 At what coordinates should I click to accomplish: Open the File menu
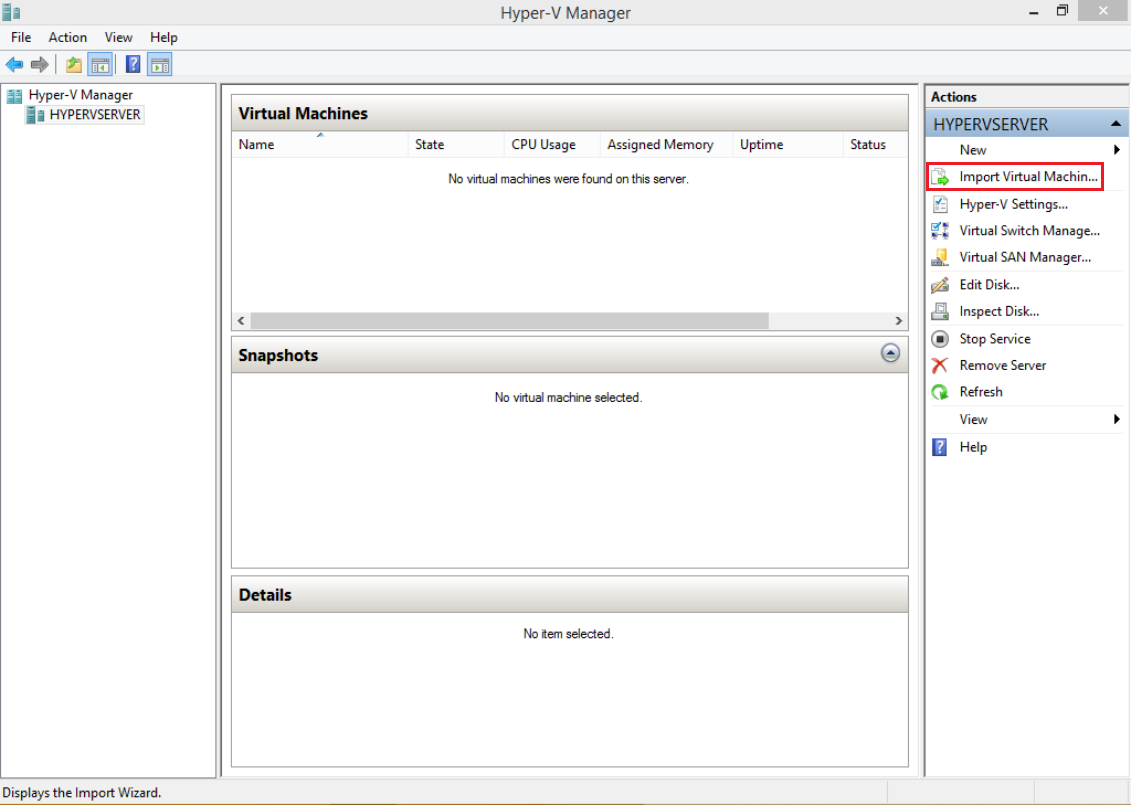pyautogui.click(x=20, y=37)
